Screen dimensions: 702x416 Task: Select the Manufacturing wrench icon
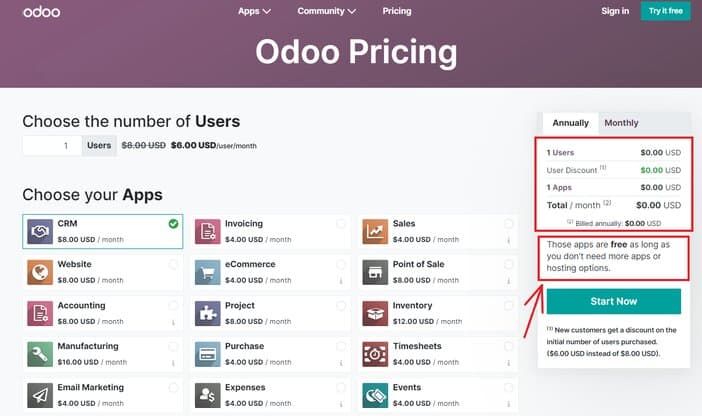point(40,354)
